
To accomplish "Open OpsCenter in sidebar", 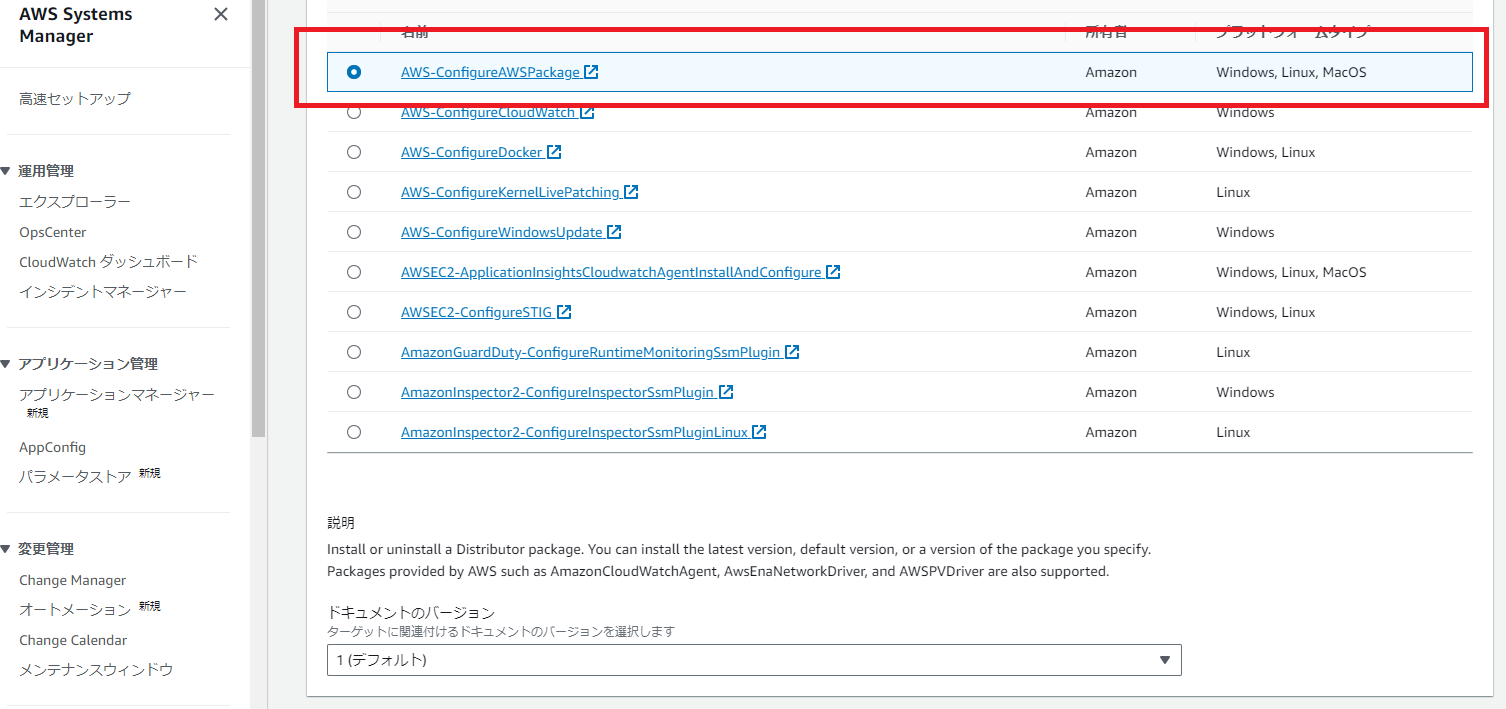I will [x=53, y=232].
